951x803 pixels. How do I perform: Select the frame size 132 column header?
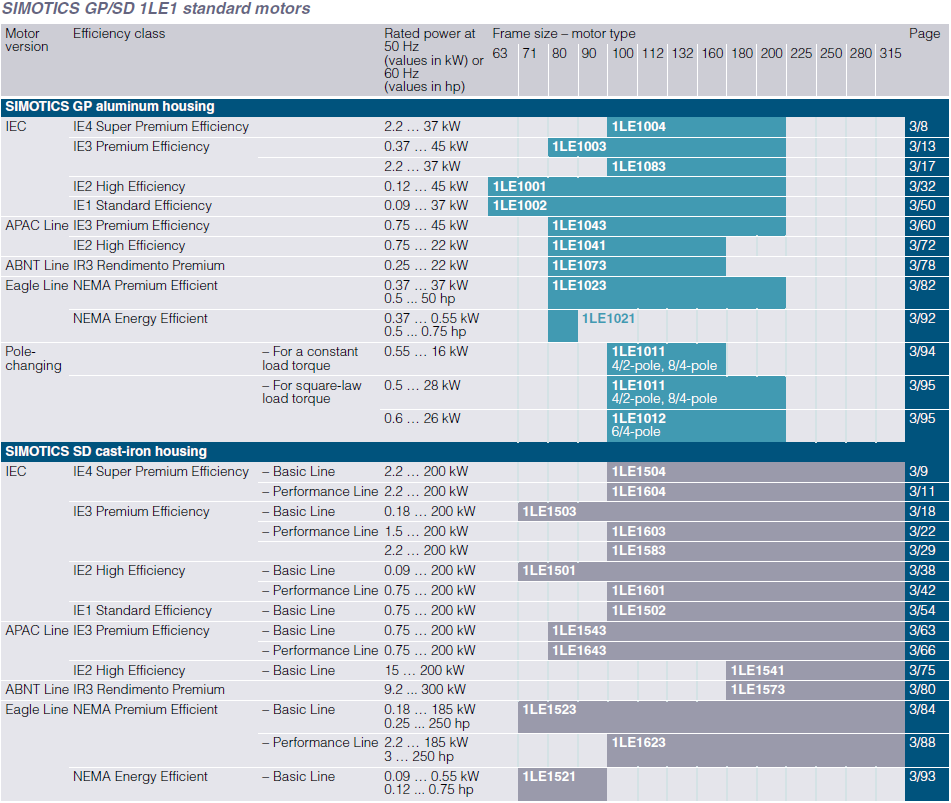(682, 53)
